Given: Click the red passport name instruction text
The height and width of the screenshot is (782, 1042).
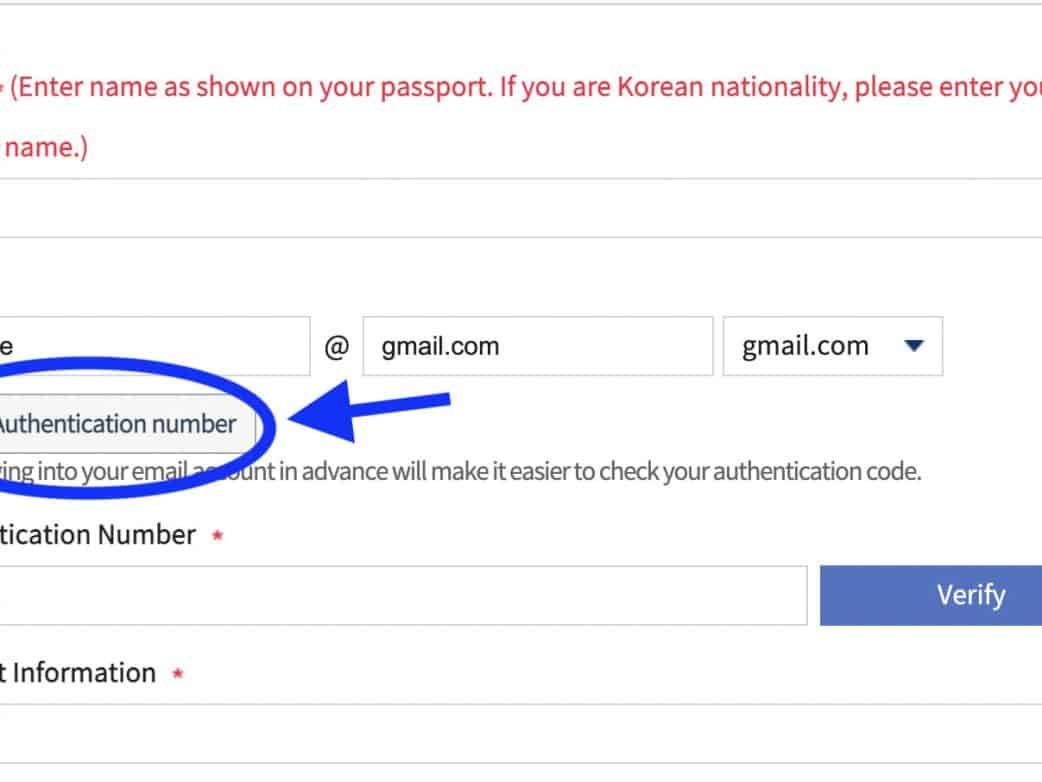Looking at the screenshot, I should pyautogui.click(x=520, y=88).
